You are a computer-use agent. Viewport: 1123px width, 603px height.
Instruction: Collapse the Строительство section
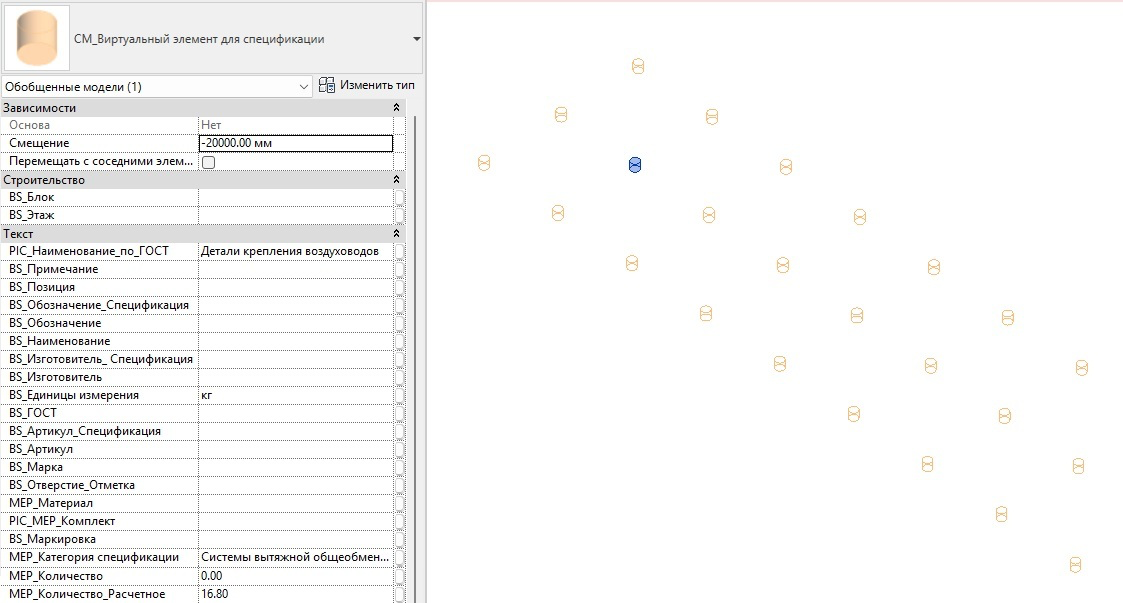(x=396, y=180)
